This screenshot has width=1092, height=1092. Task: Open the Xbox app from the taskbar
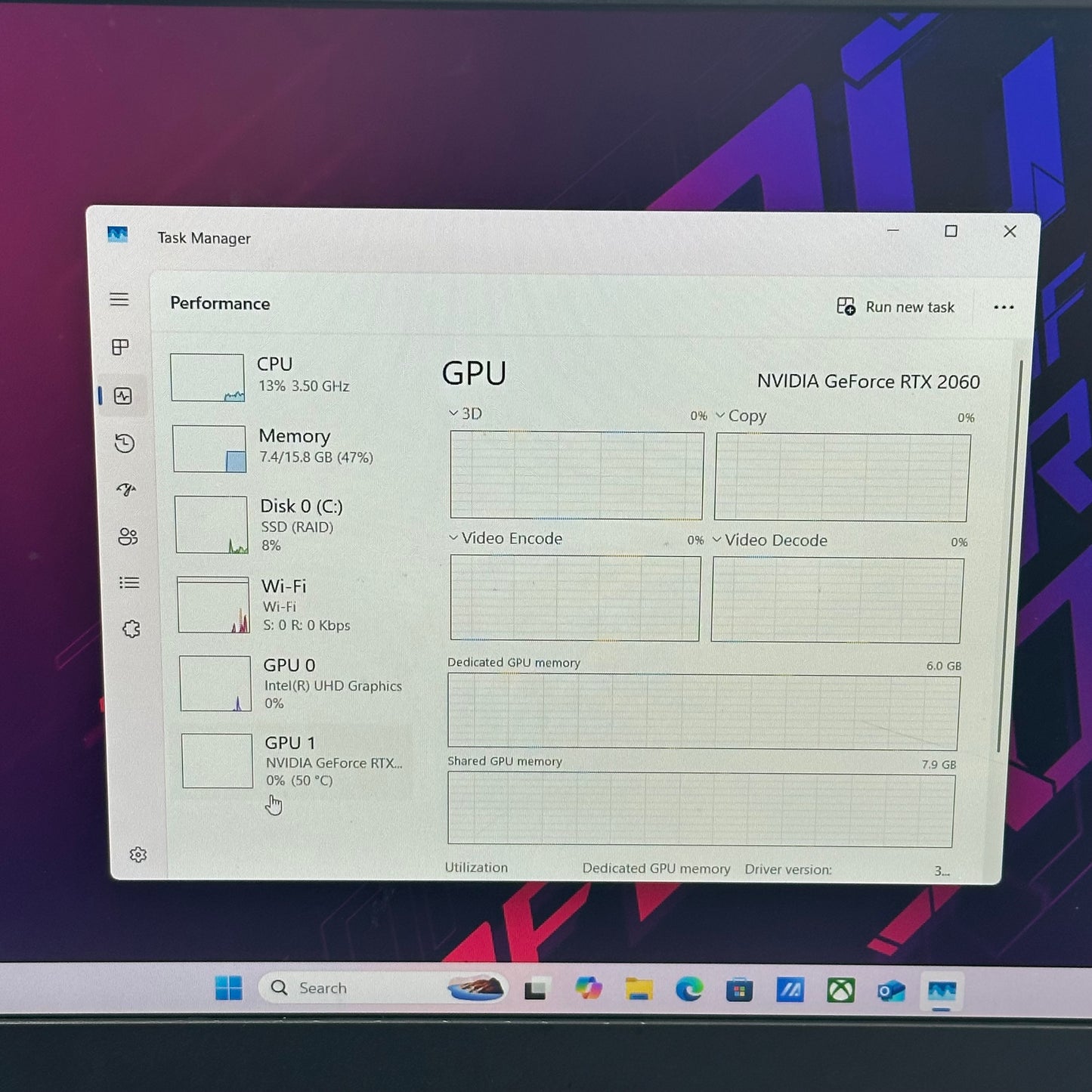coord(840,990)
